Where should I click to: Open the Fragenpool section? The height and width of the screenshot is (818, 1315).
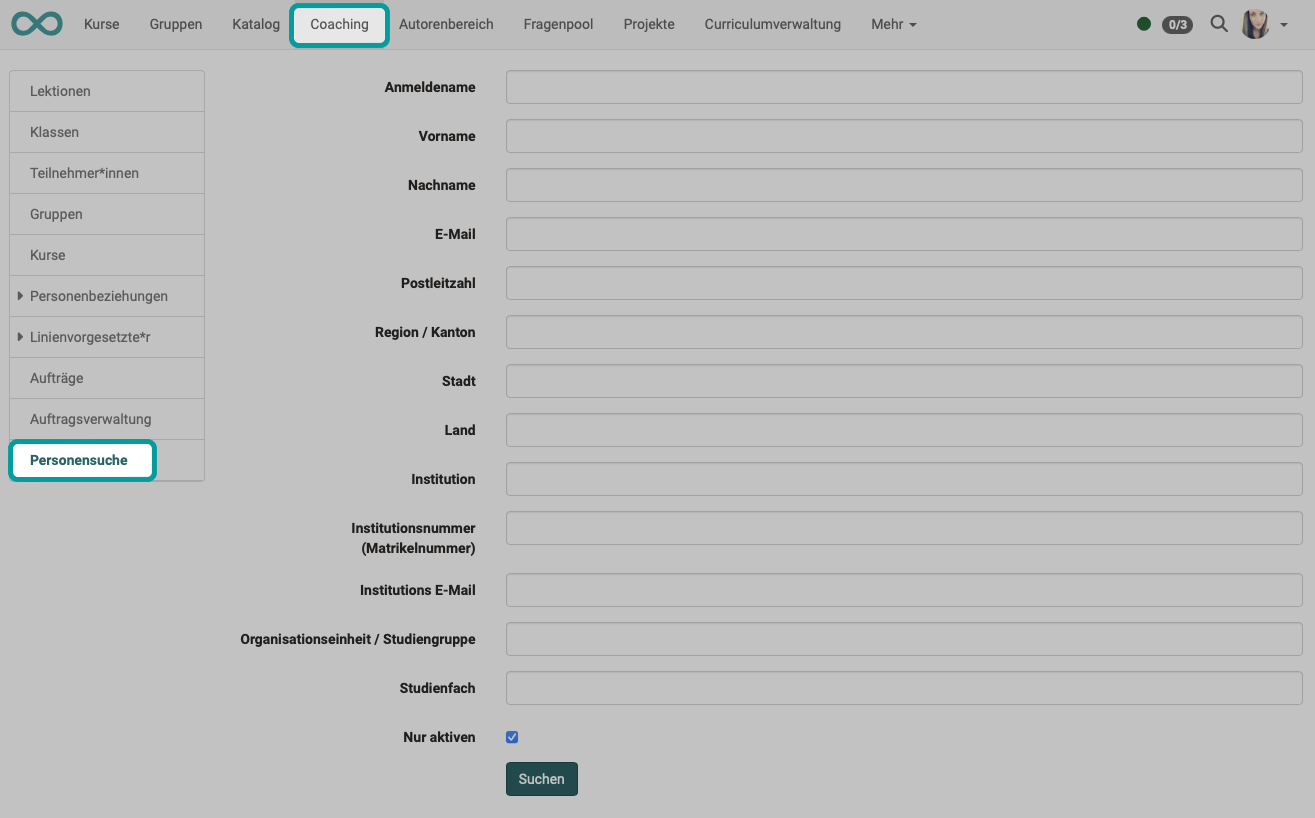[x=558, y=23]
